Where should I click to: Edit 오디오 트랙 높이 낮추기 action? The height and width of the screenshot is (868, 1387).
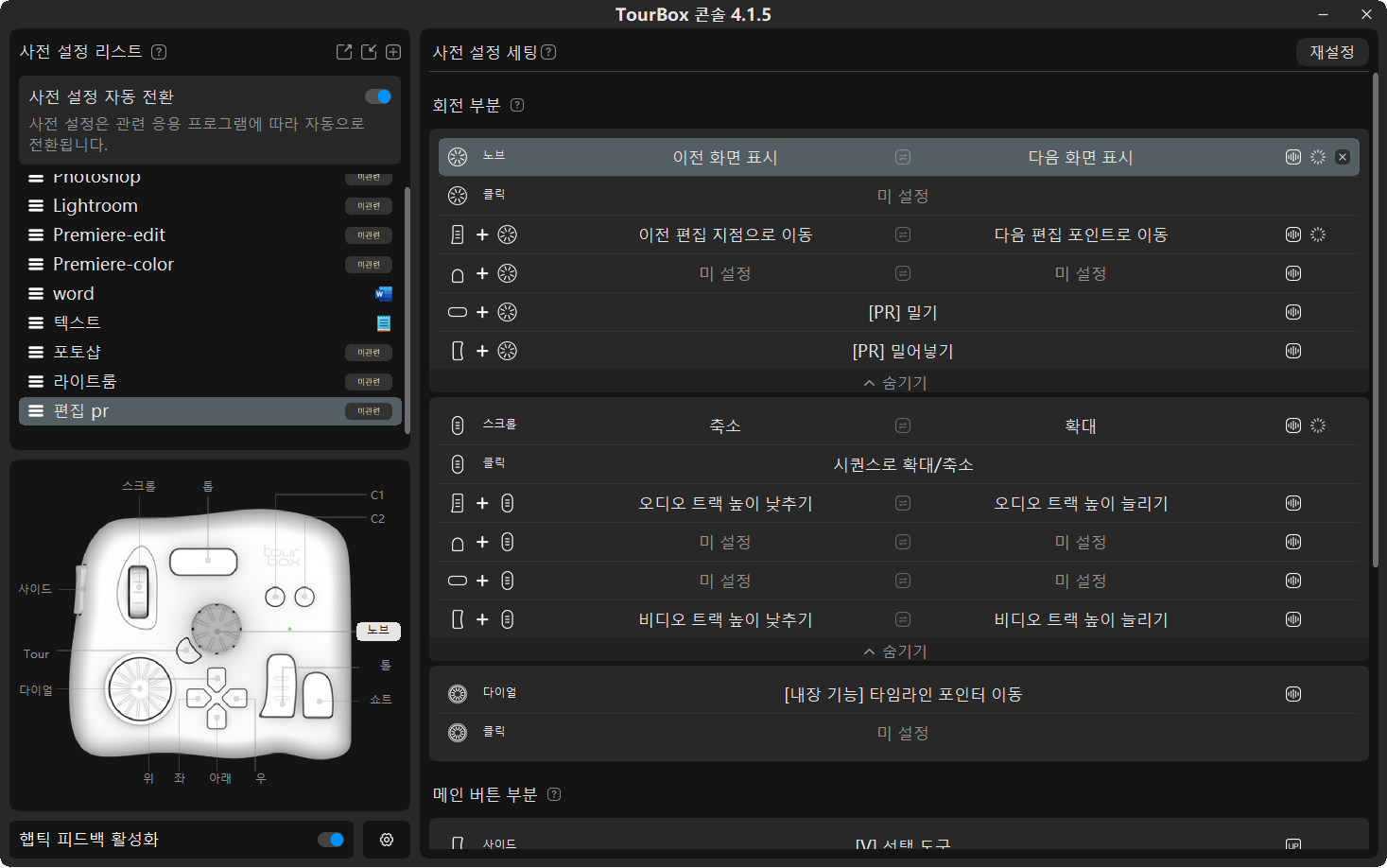(x=725, y=503)
